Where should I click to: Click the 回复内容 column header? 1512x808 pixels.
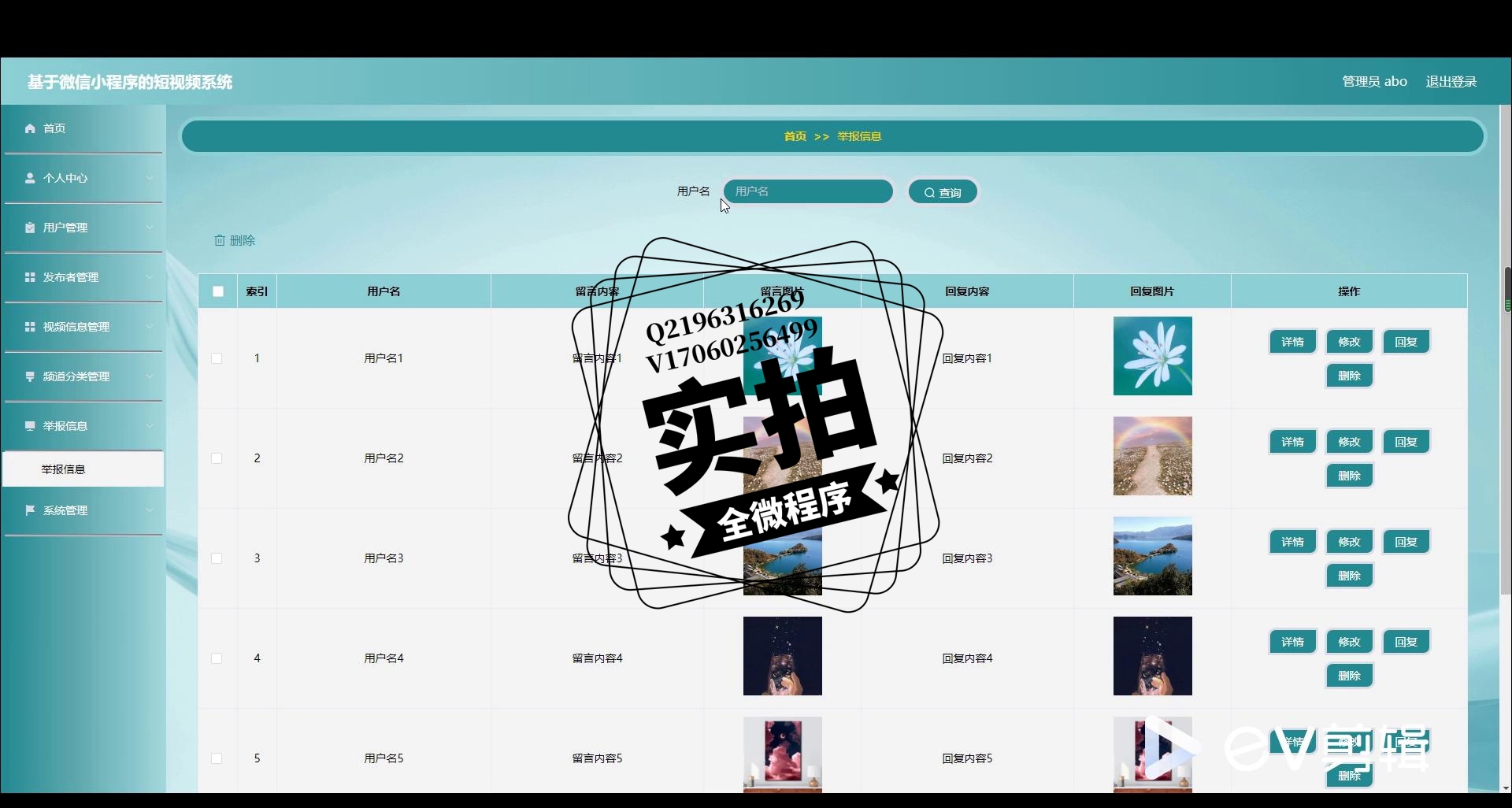pos(967,291)
